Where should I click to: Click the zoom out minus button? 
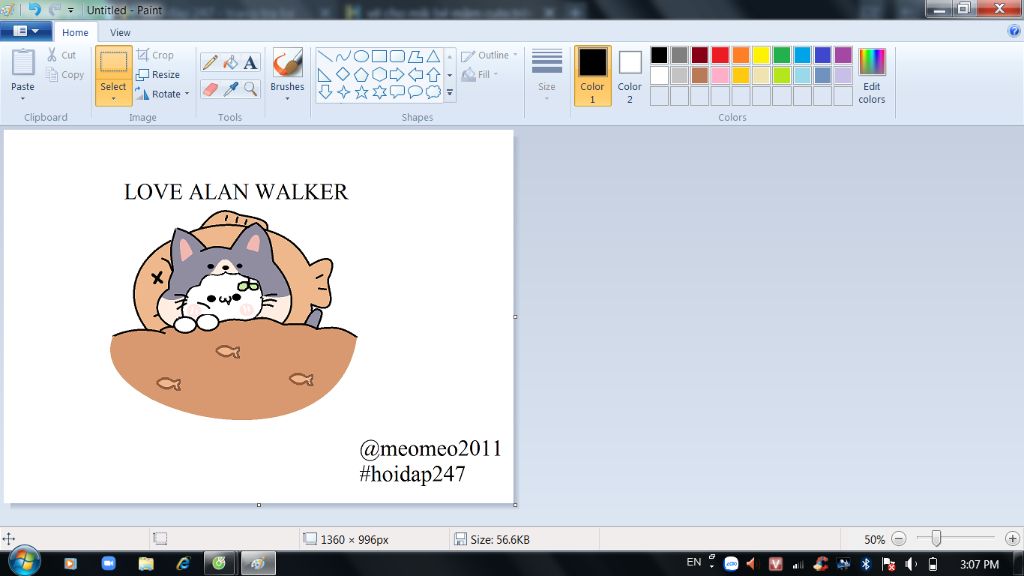[x=899, y=539]
